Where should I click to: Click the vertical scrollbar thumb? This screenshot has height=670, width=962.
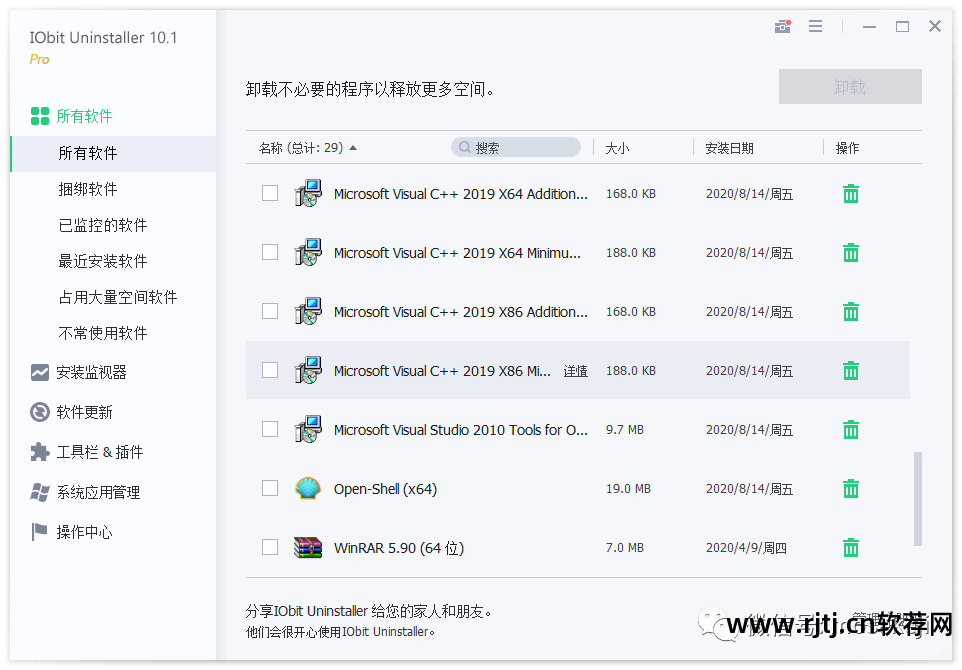[918, 499]
